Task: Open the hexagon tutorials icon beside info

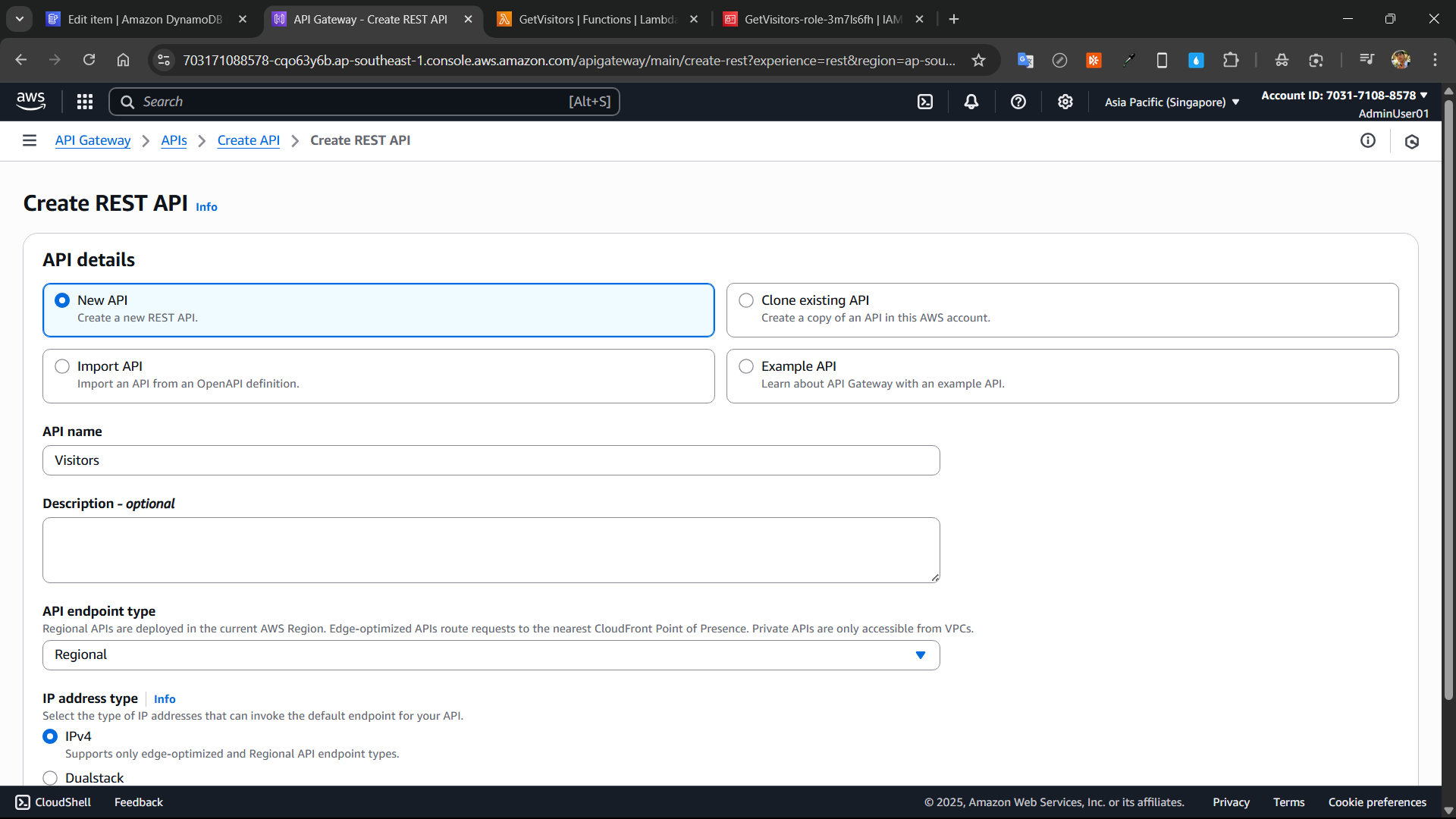Action: tap(1412, 141)
